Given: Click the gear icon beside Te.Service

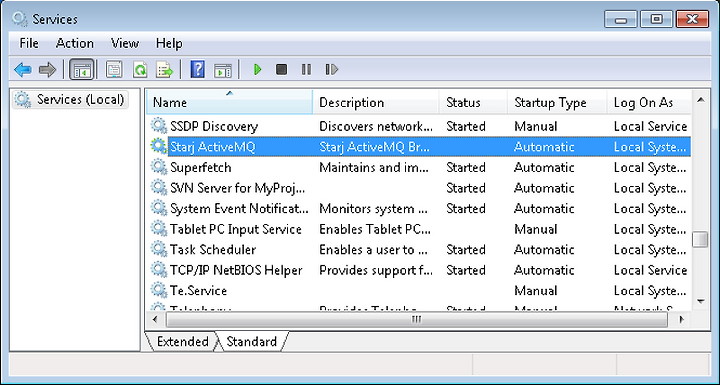Looking at the screenshot, I should (159, 290).
